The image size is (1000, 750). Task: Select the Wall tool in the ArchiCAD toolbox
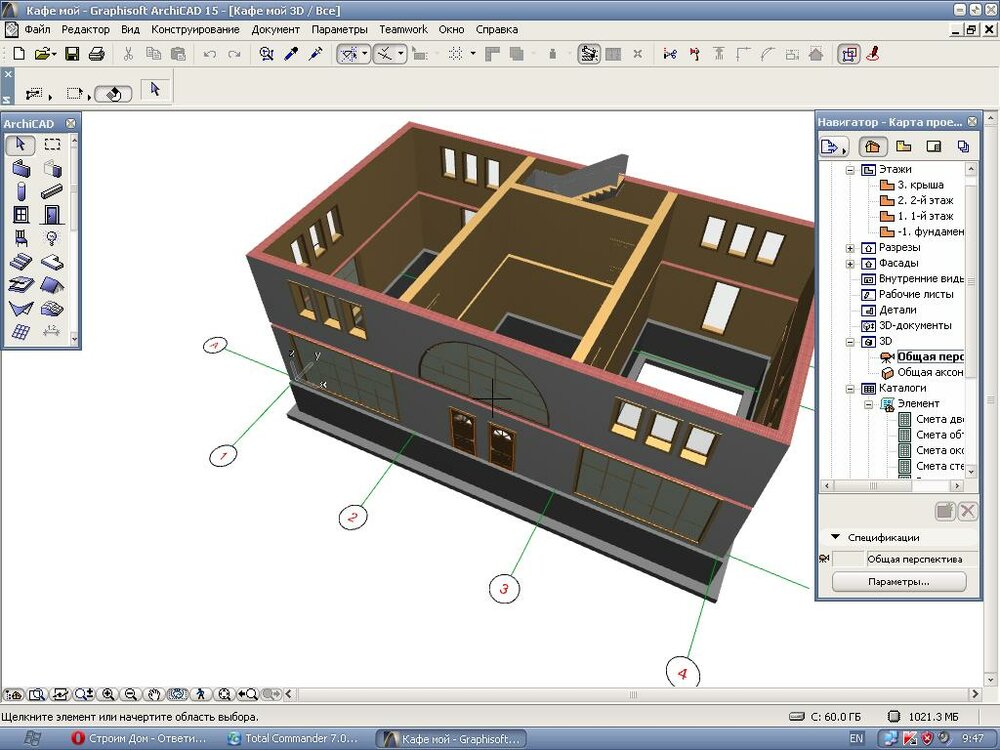click(x=21, y=168)
